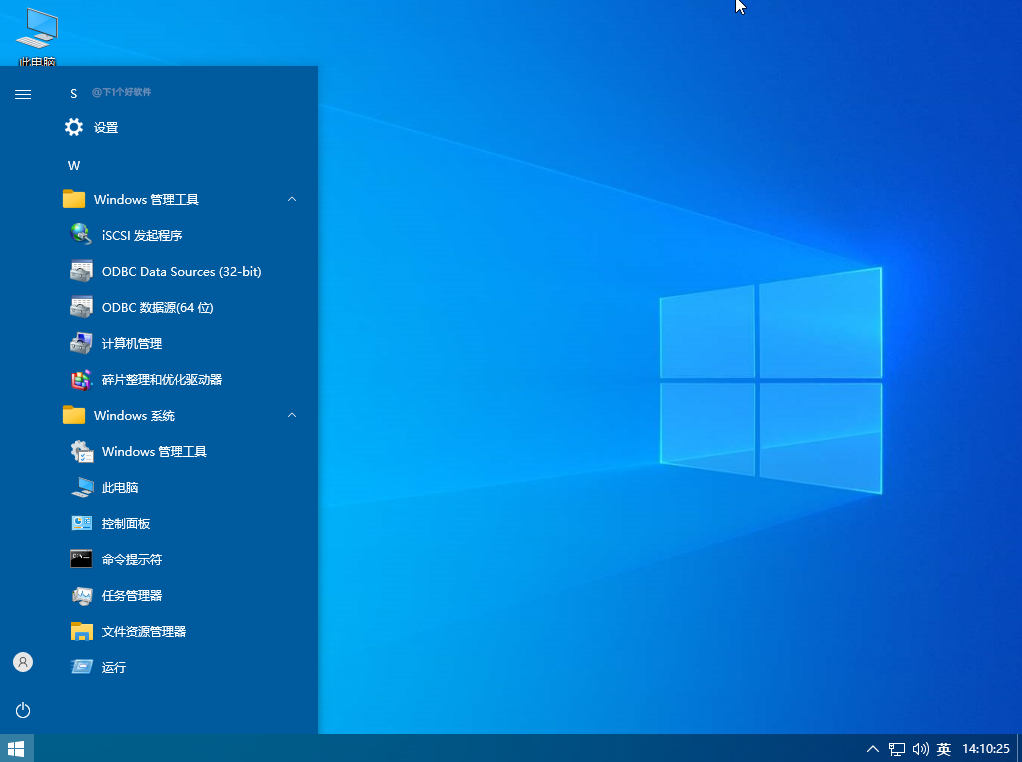This screenshot has width=1022, height=762.
Task: Open File Explorer (文件资源管理器)
Action: (143, 631)
